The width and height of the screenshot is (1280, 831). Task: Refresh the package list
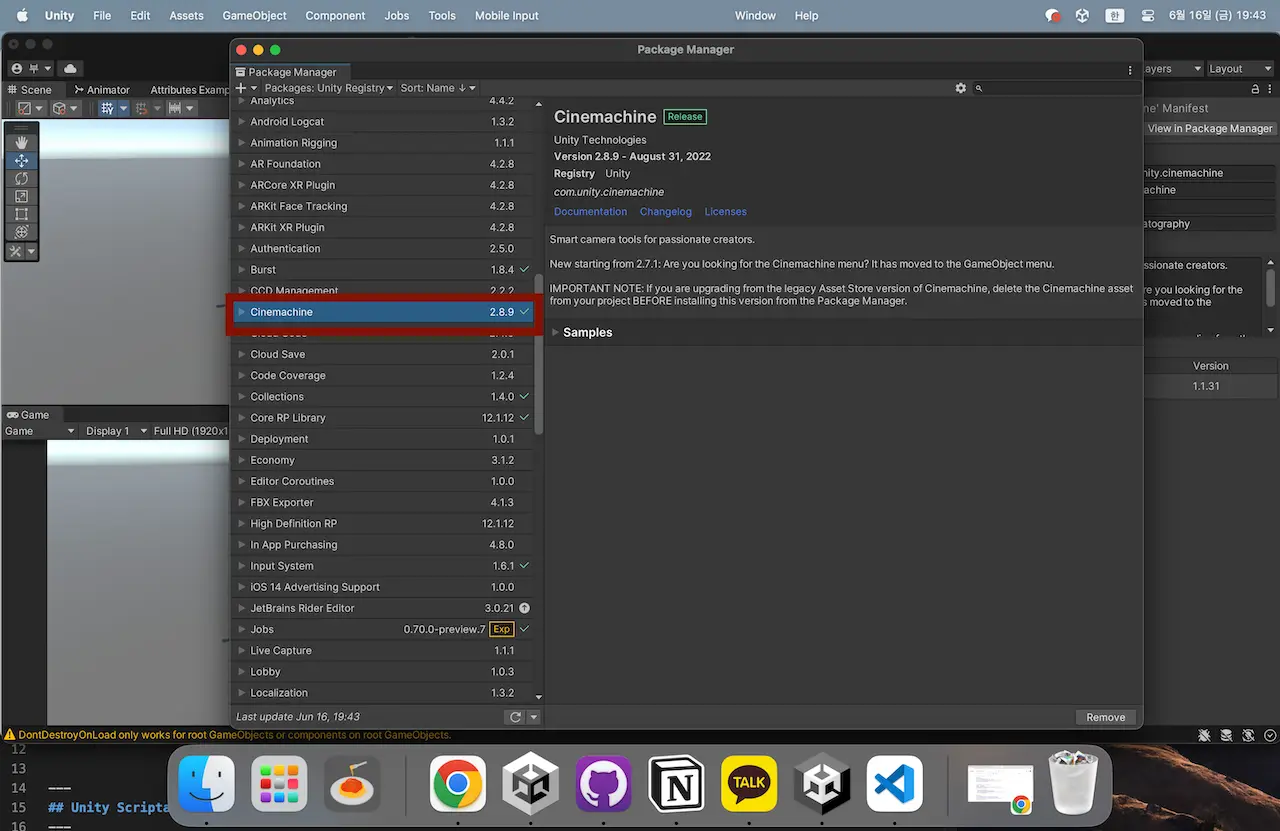point(515,717)
